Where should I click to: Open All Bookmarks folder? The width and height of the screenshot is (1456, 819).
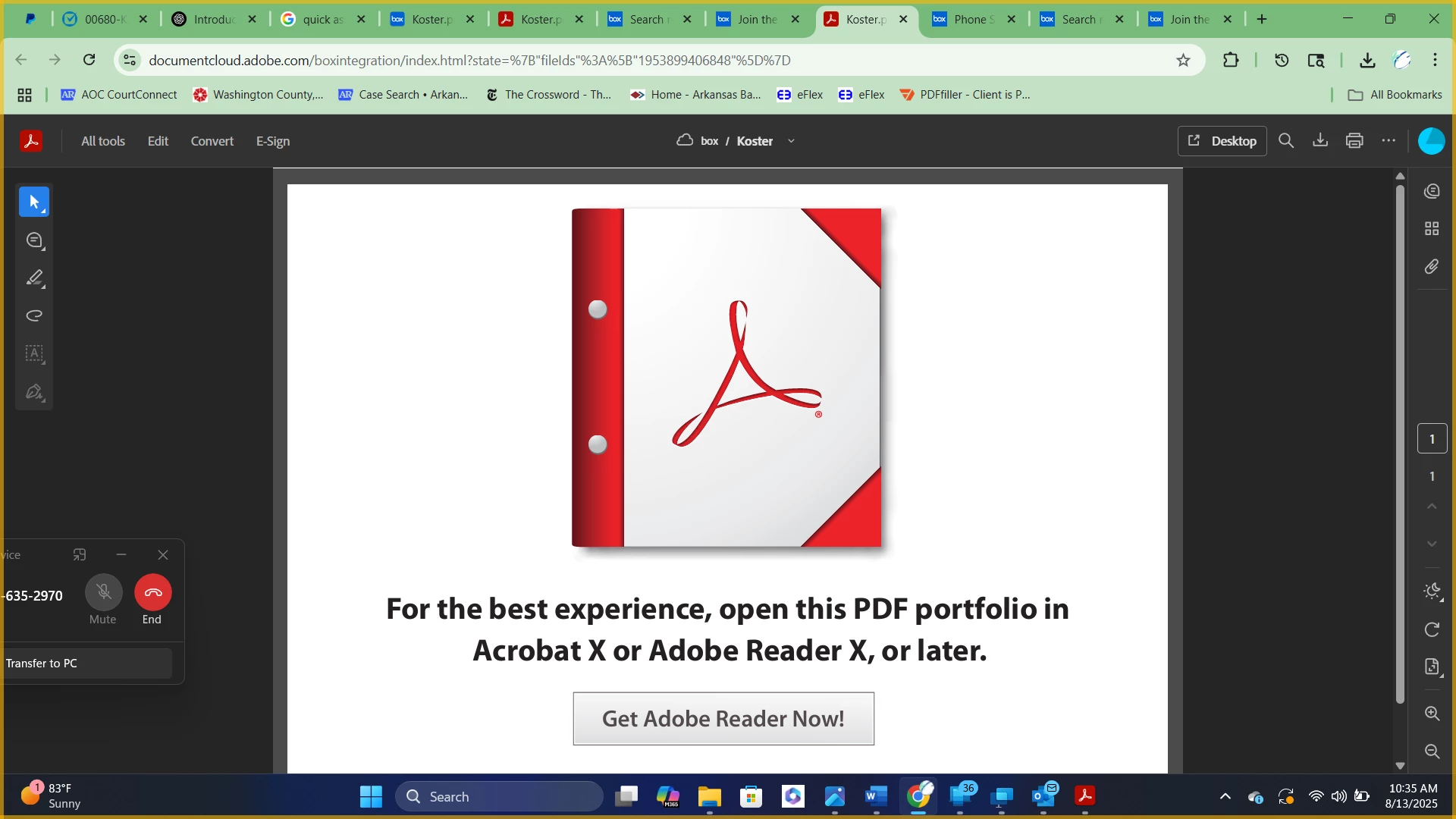tap(1395, 95)
